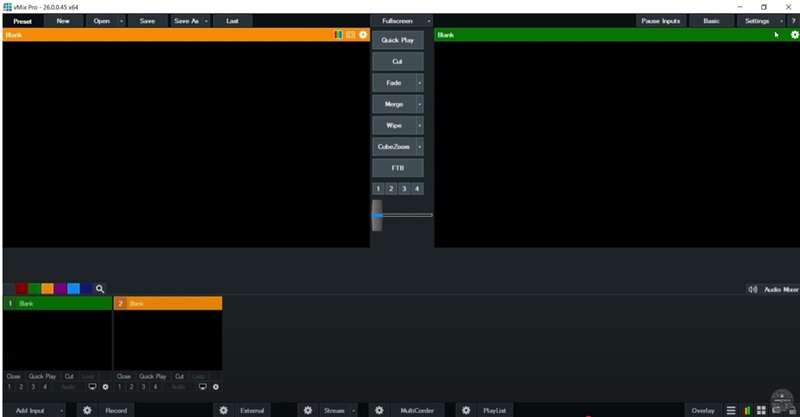Click Close on input 1
The image size is (800, 417).
14,376
